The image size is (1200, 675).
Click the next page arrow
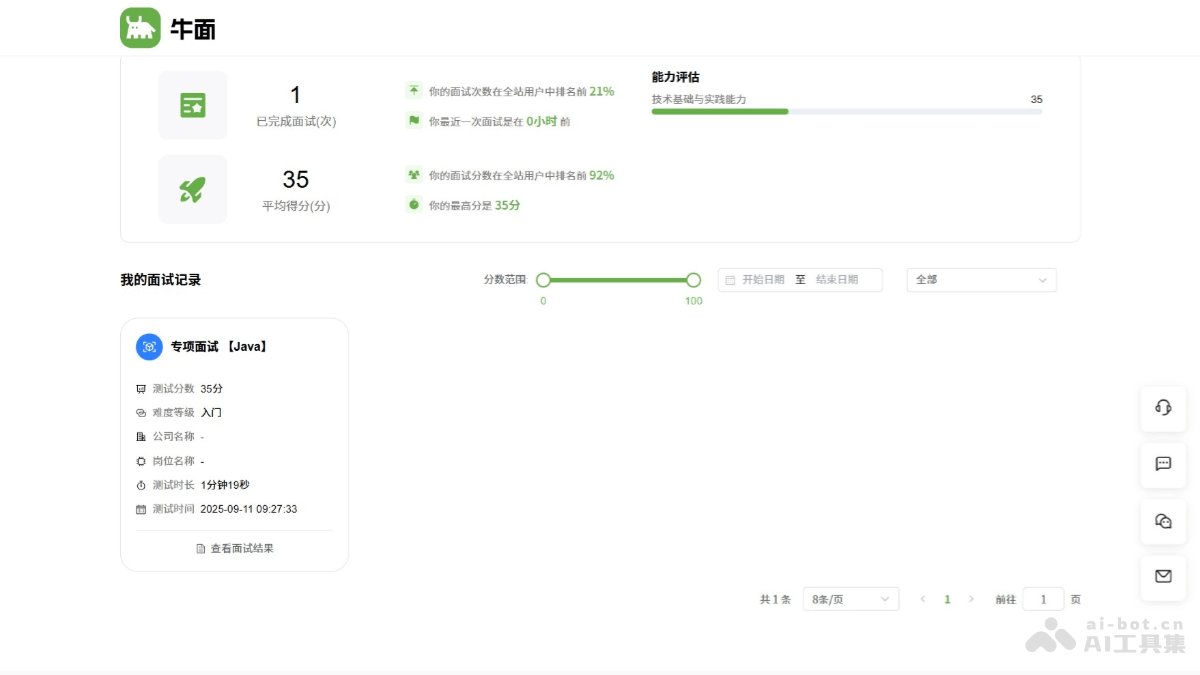tap(971, 598)
